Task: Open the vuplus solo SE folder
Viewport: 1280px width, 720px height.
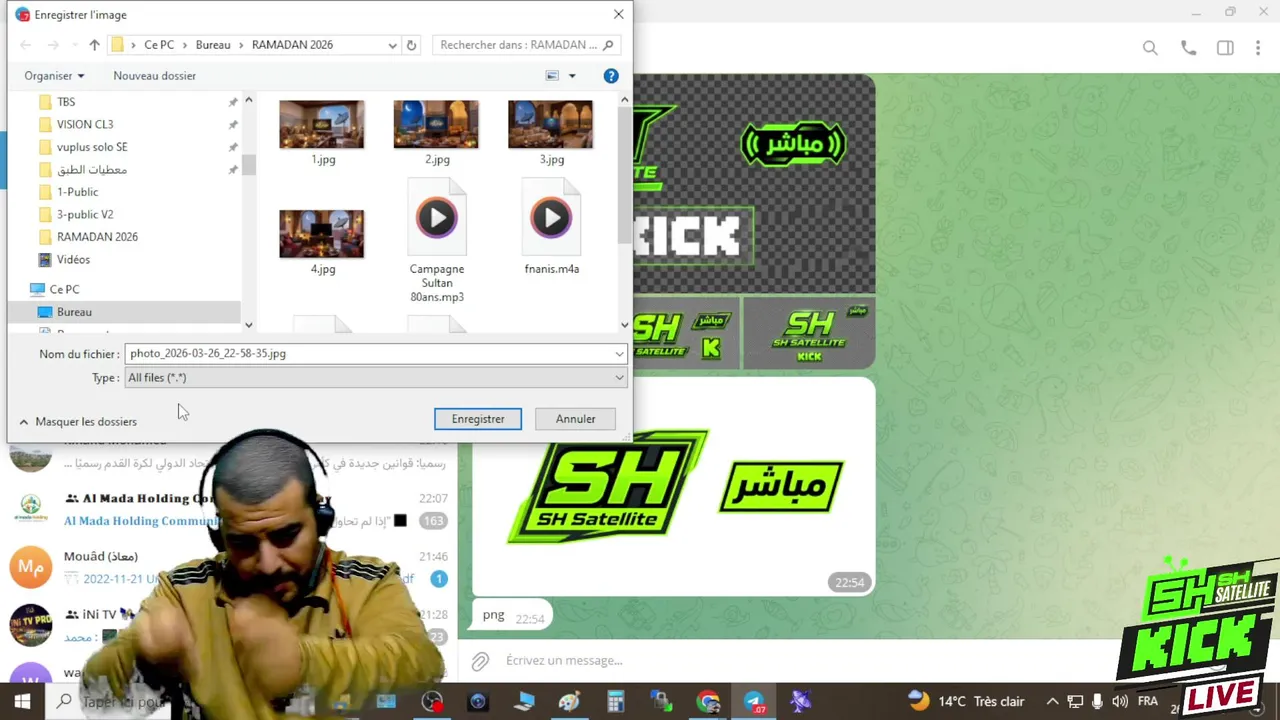Action: coord(92,147)
